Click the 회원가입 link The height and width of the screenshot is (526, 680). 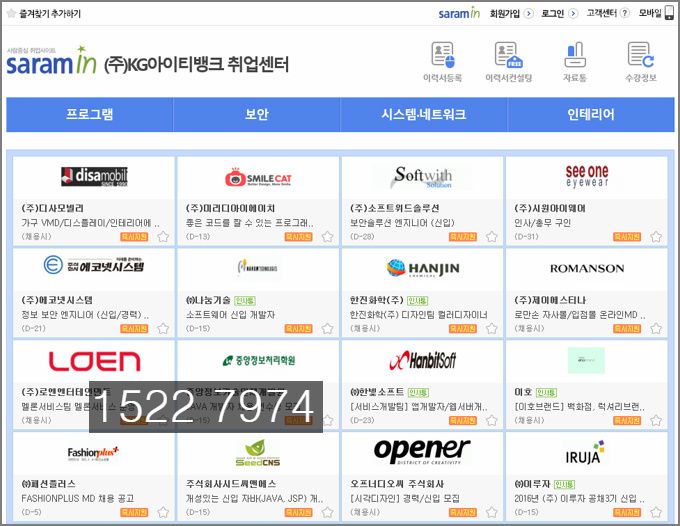pyautogui.click(x=505, y=13)
